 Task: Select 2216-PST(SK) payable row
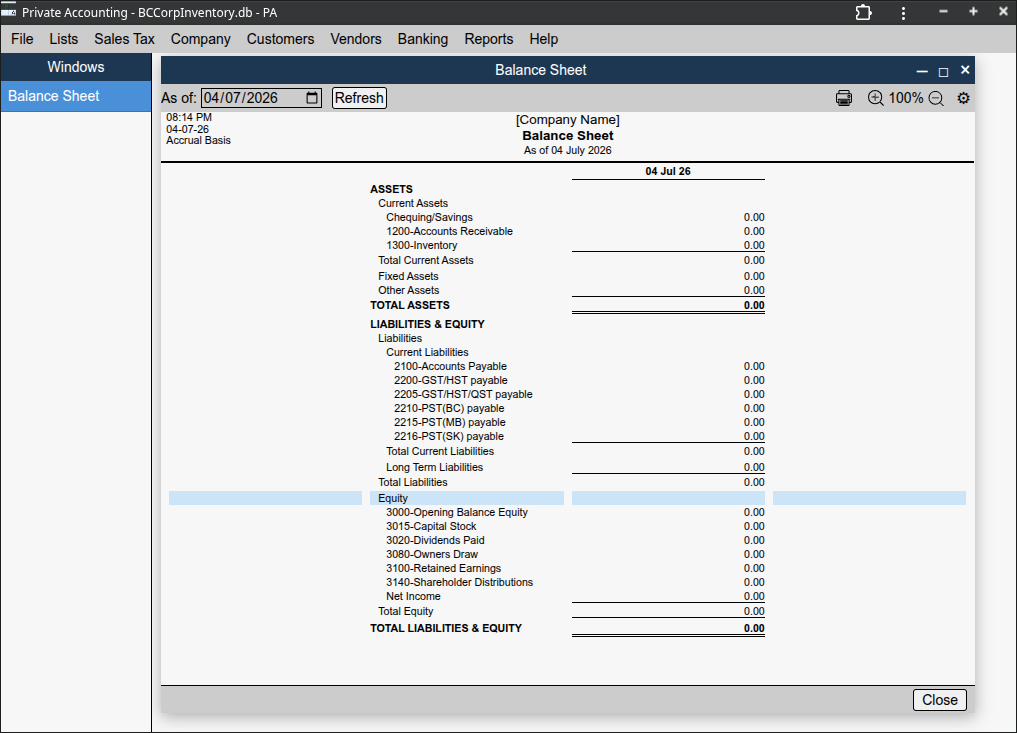[568, 437]
